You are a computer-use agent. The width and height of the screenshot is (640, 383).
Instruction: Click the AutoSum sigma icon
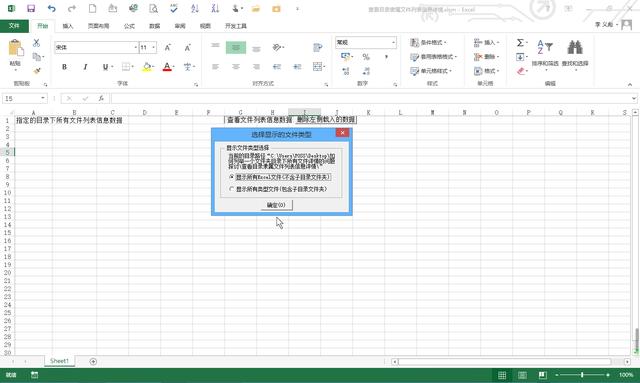click(x=520, y=42)
